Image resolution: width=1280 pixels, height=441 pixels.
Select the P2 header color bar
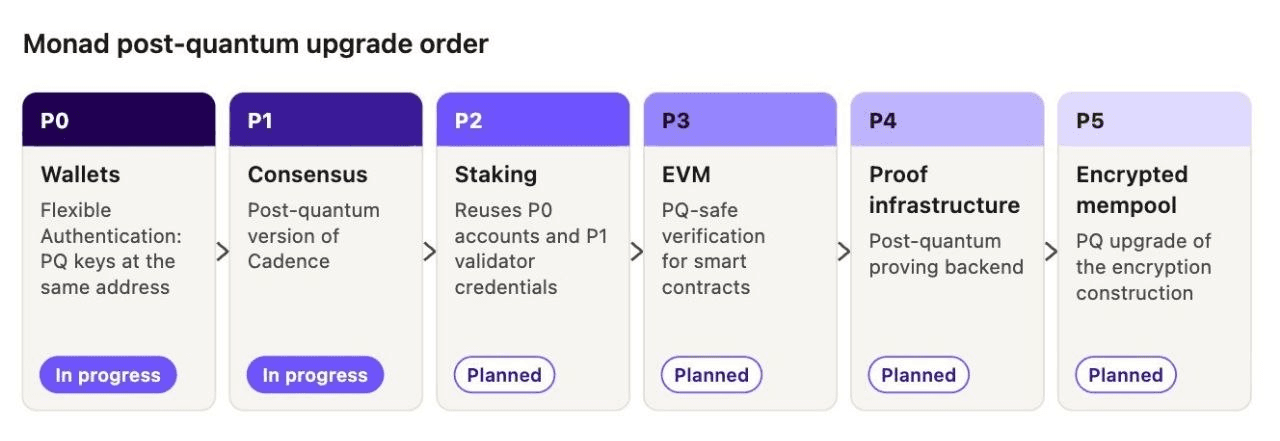(533, 120)
